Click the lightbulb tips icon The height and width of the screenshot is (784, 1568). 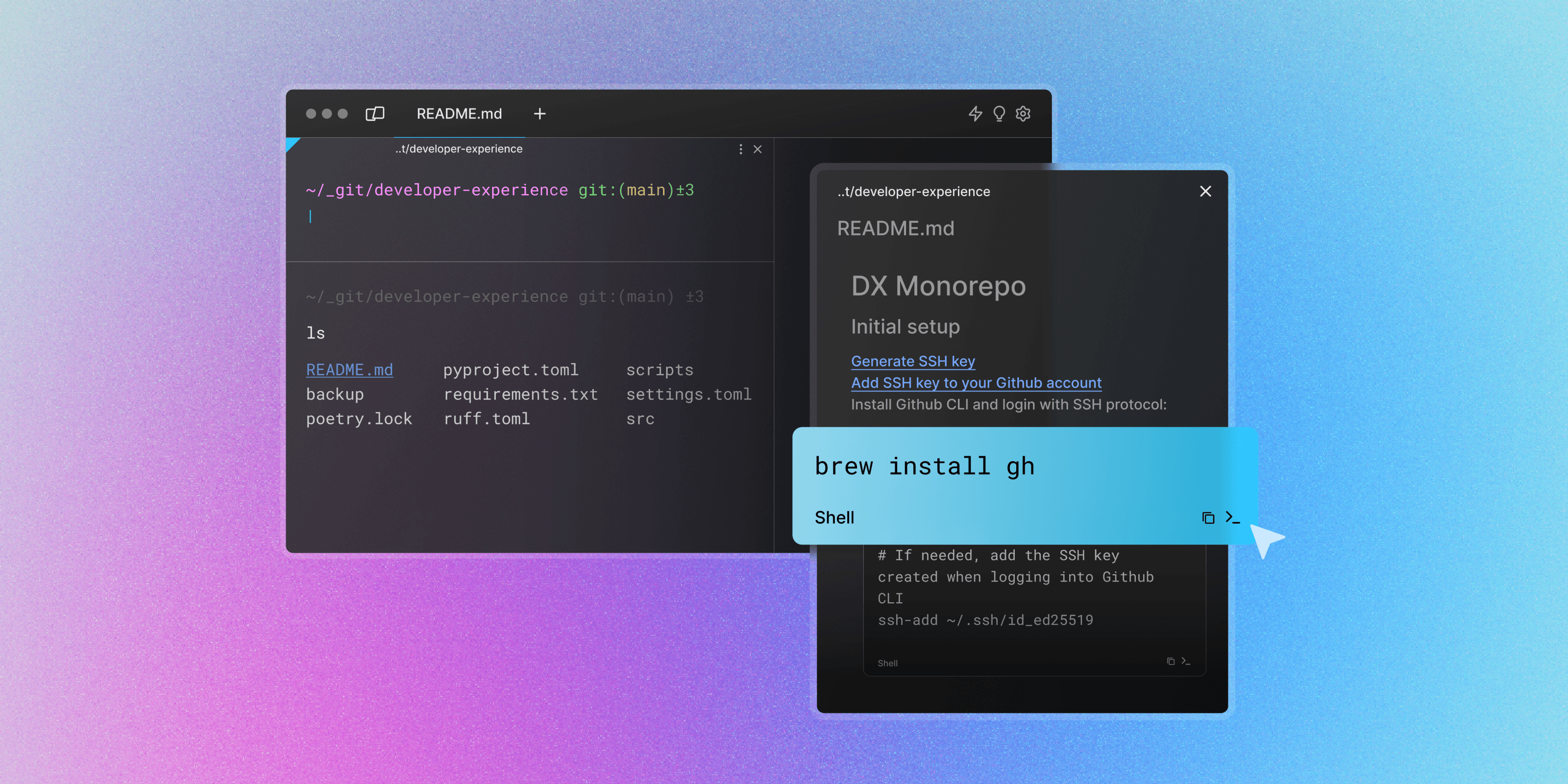(x=999, y=113)
